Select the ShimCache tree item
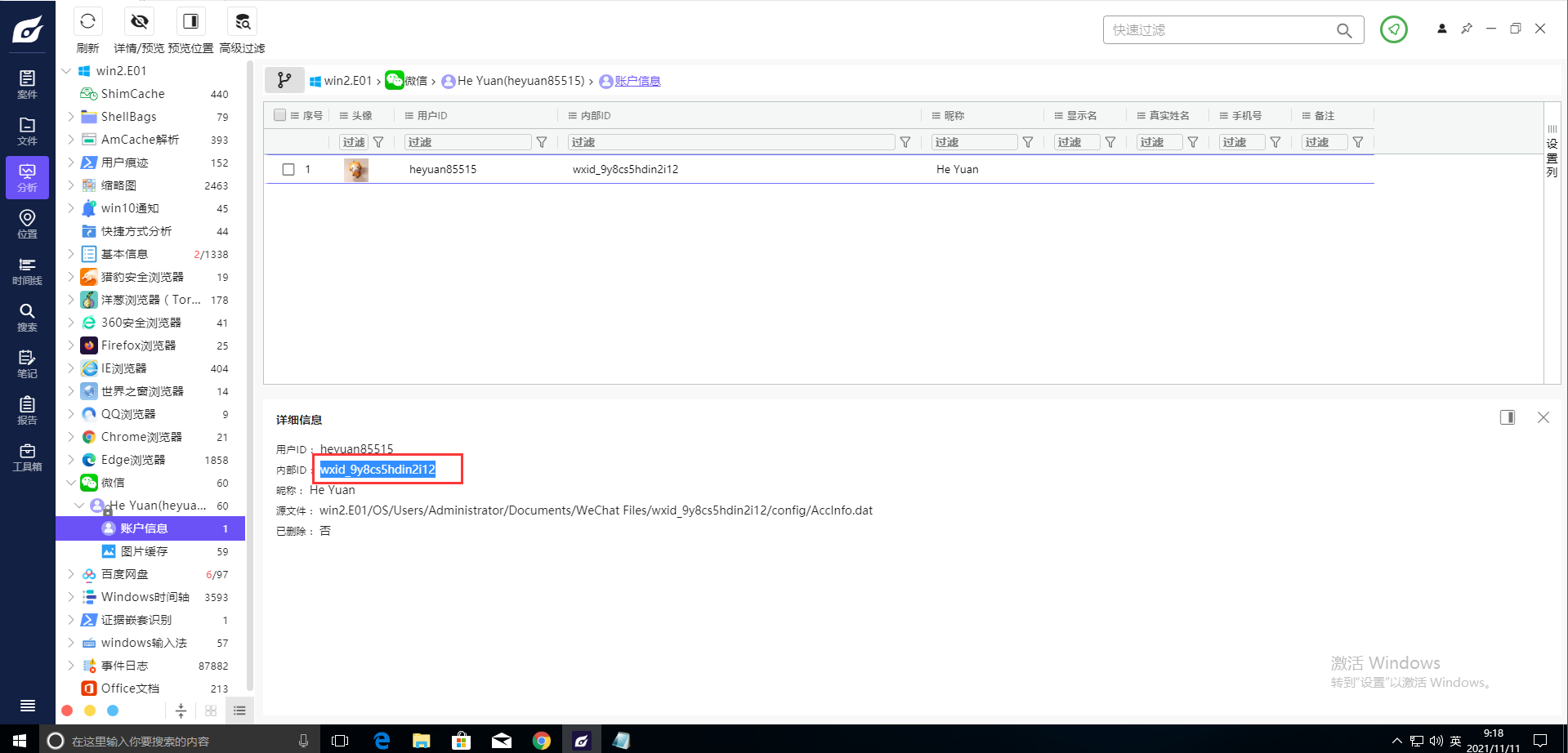The width and height of the screenshot is (1568, 753). [150, 94]
